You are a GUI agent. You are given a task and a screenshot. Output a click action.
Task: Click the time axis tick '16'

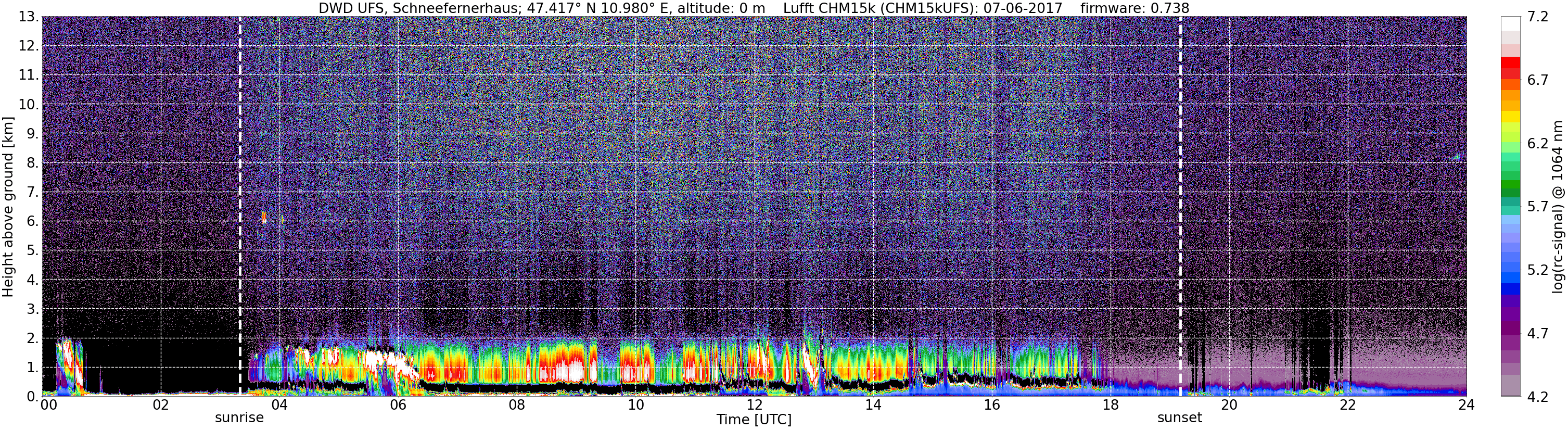(991, 406)
